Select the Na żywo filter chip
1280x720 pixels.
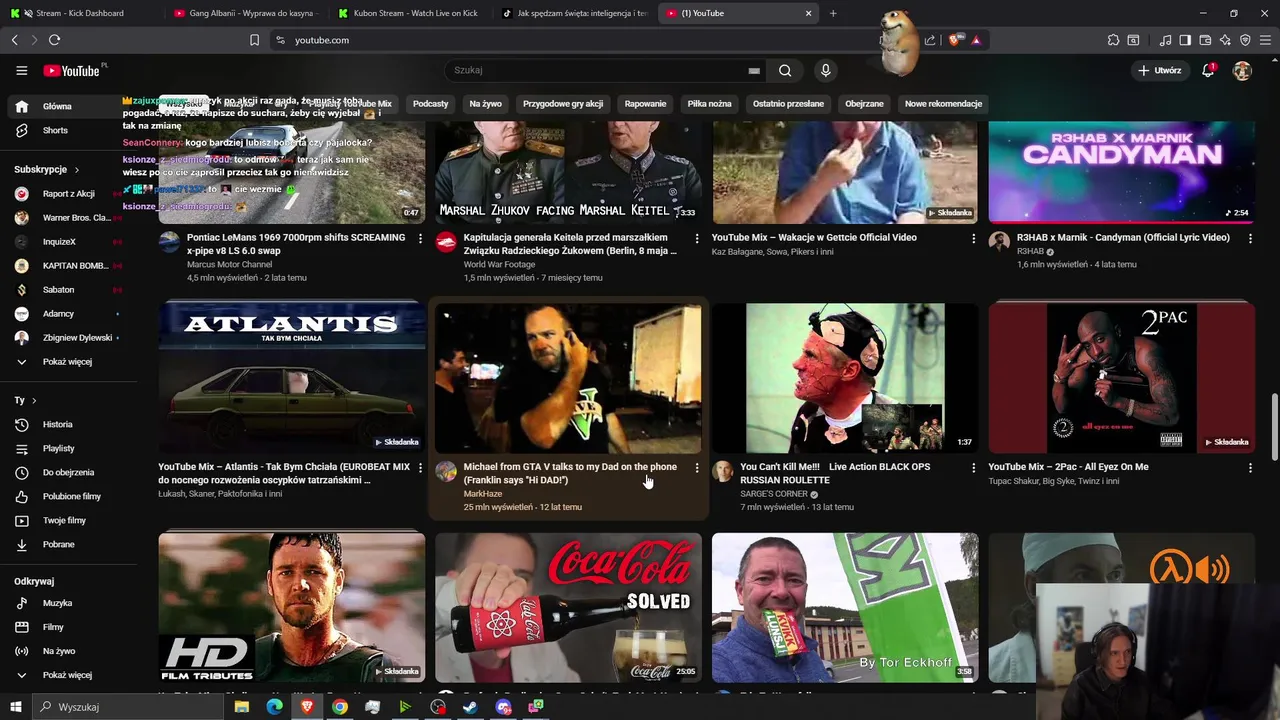(x=485, y=104)
